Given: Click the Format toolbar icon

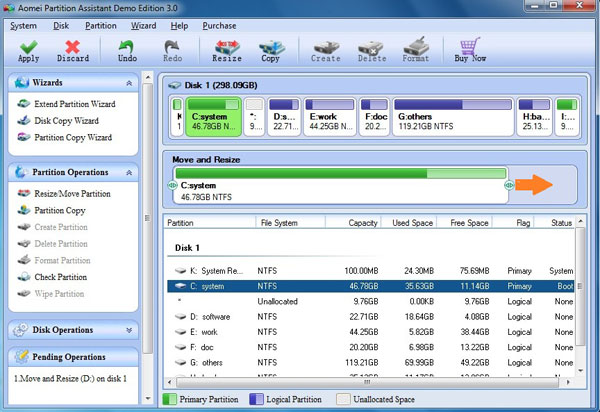Looking at the screenshot, I should [416, 51].
